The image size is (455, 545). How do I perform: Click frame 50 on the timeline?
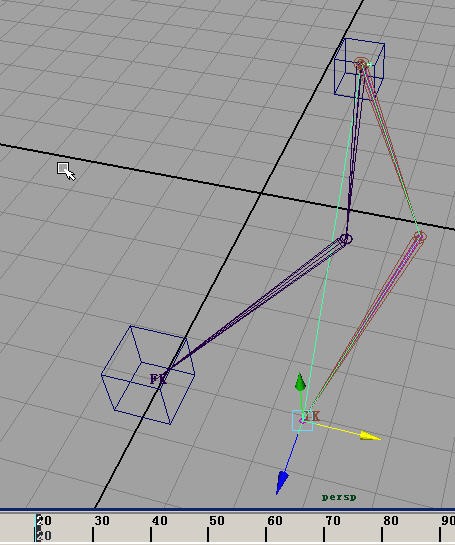click(217, 521)
